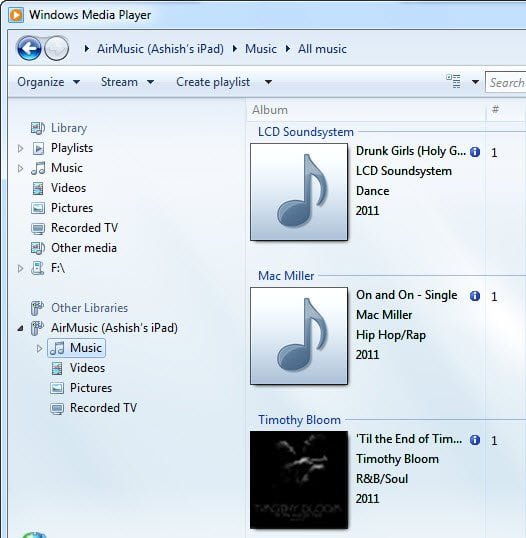Image resolution: width=526 pixels, height=538 pixels.
Task: Select Other media in the sidebar
Action: (84, 248)
